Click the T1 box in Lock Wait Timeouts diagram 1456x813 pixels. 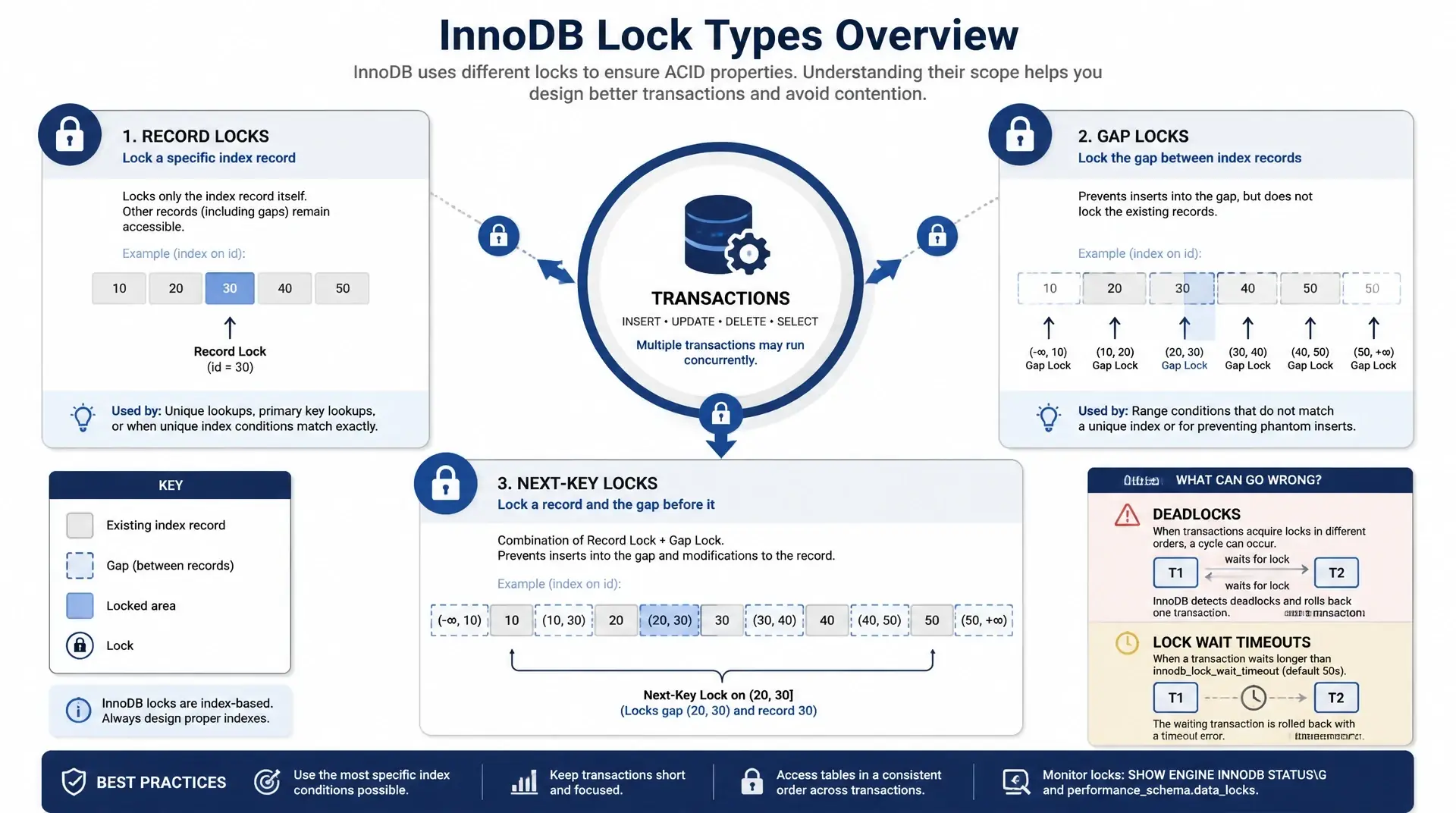coord(1175,698)
